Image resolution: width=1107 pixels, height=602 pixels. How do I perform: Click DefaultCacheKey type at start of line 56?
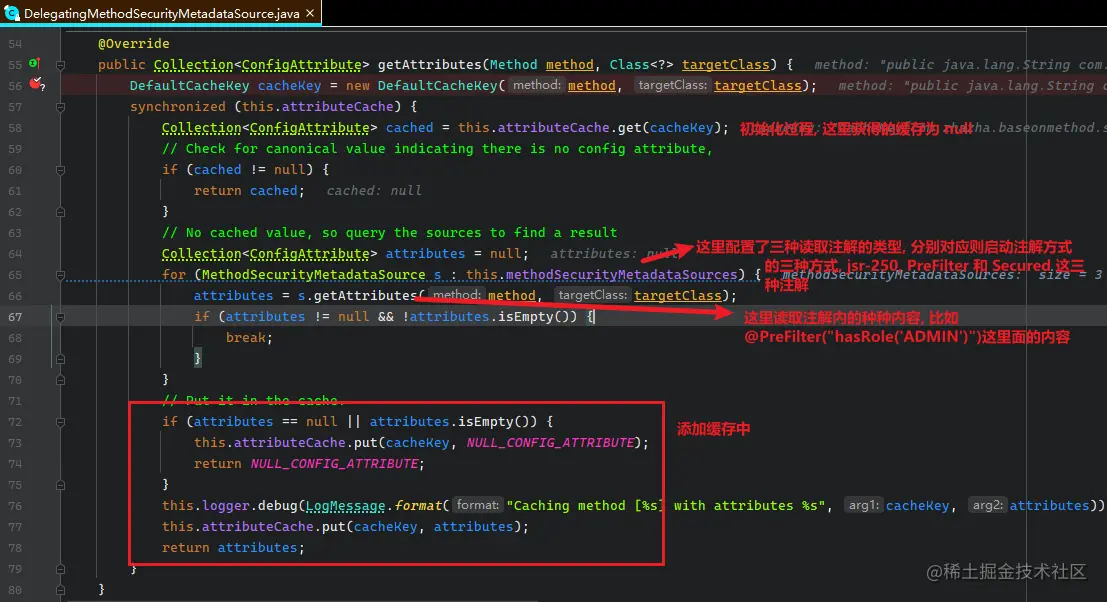[189, 85]
